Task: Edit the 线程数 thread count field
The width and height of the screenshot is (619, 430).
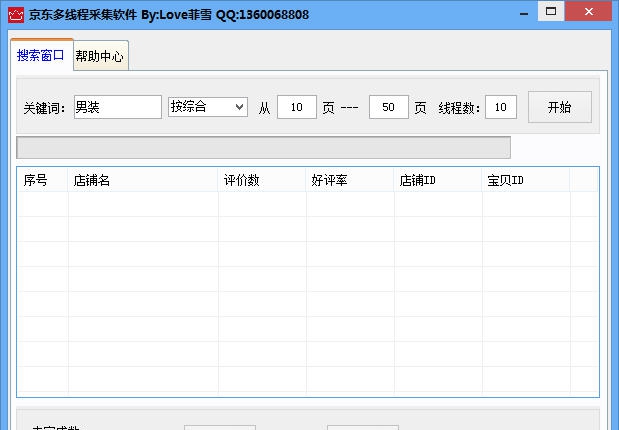Action: click(501, 107)
